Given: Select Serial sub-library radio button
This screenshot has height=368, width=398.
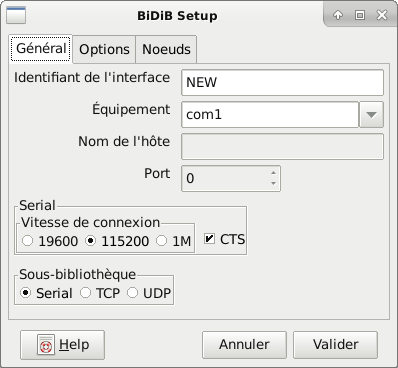Looking at the screenshot, I should [25, 293].
